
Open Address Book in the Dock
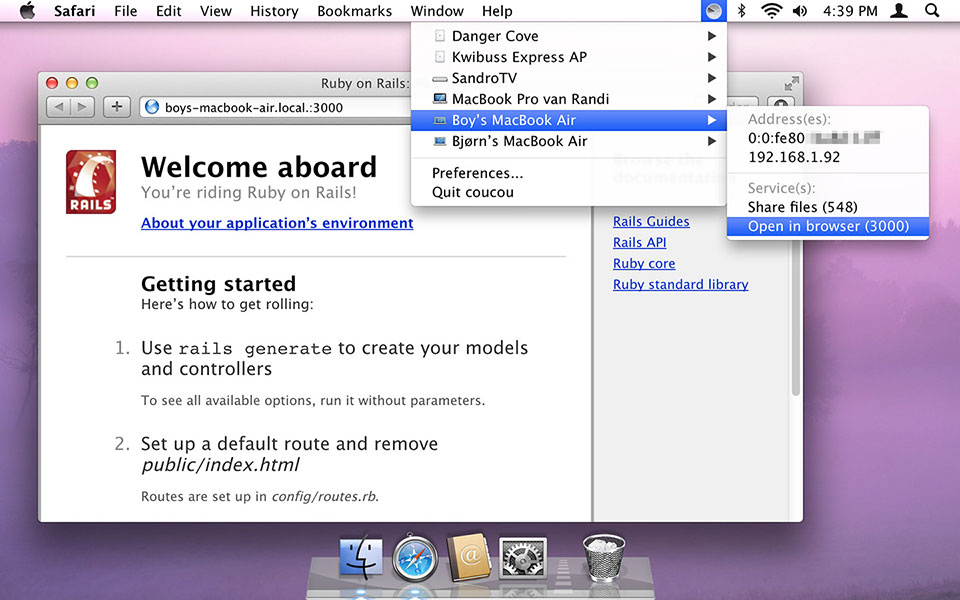point(469,557)
